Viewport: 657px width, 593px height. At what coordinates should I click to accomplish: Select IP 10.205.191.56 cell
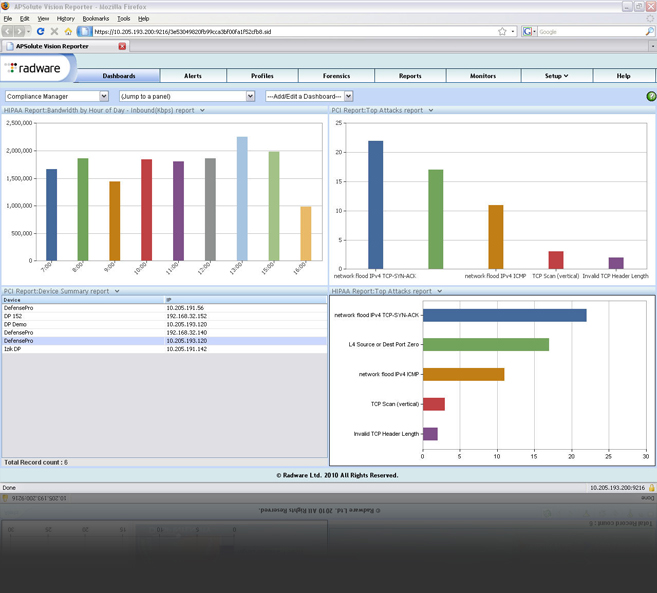185,308
